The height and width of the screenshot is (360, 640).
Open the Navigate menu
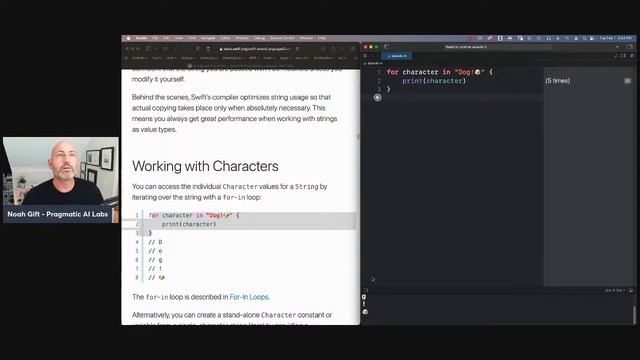(208, 38)
